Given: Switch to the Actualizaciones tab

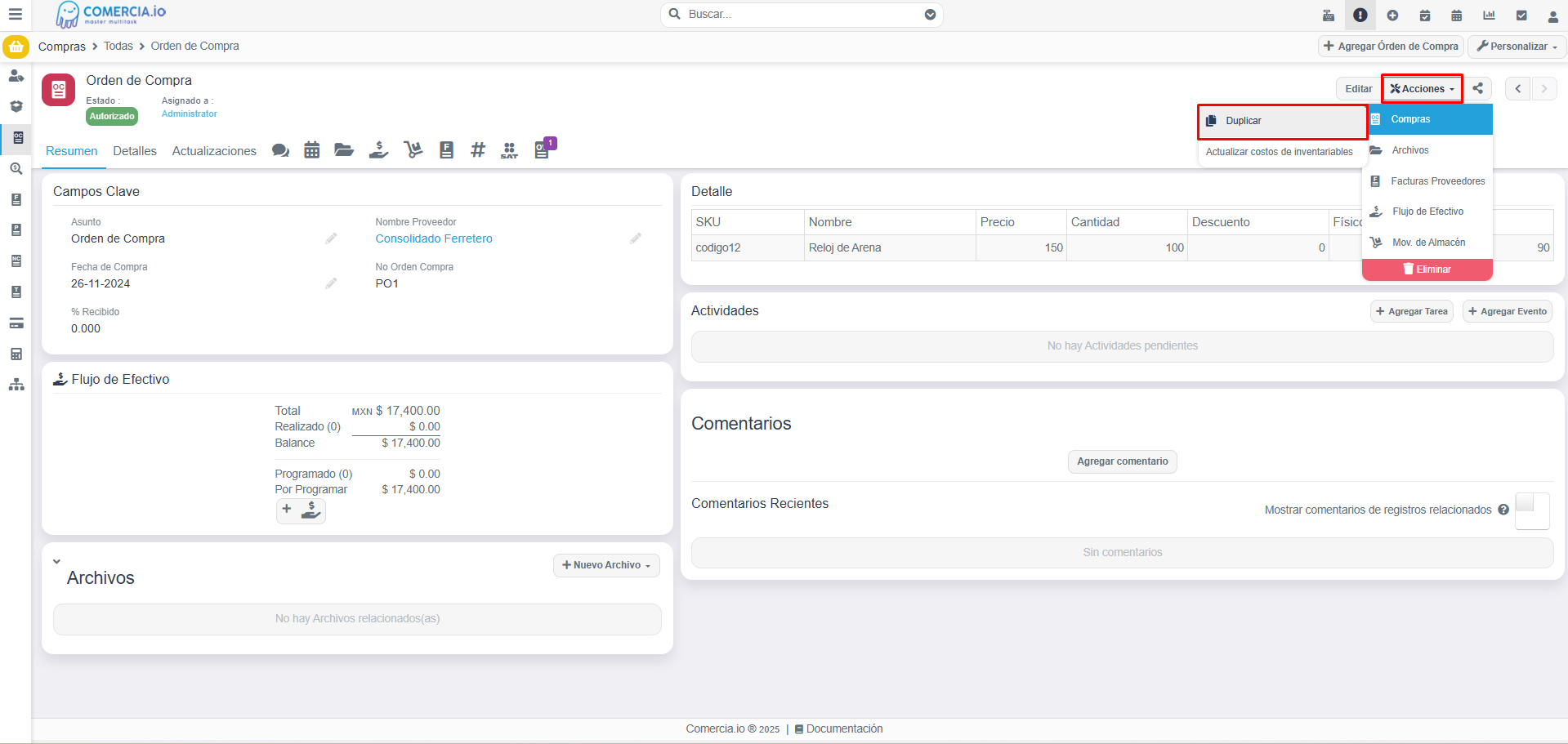Looking at the screenshot, I should 214,151.
